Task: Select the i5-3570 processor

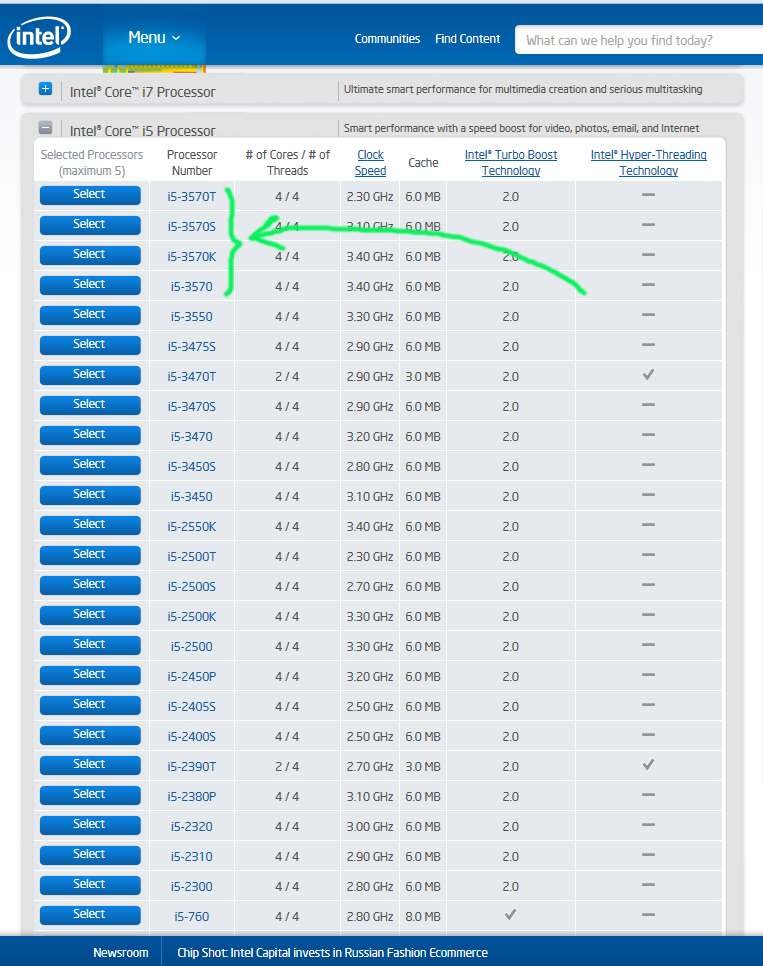Action: [x=90, y=285]
